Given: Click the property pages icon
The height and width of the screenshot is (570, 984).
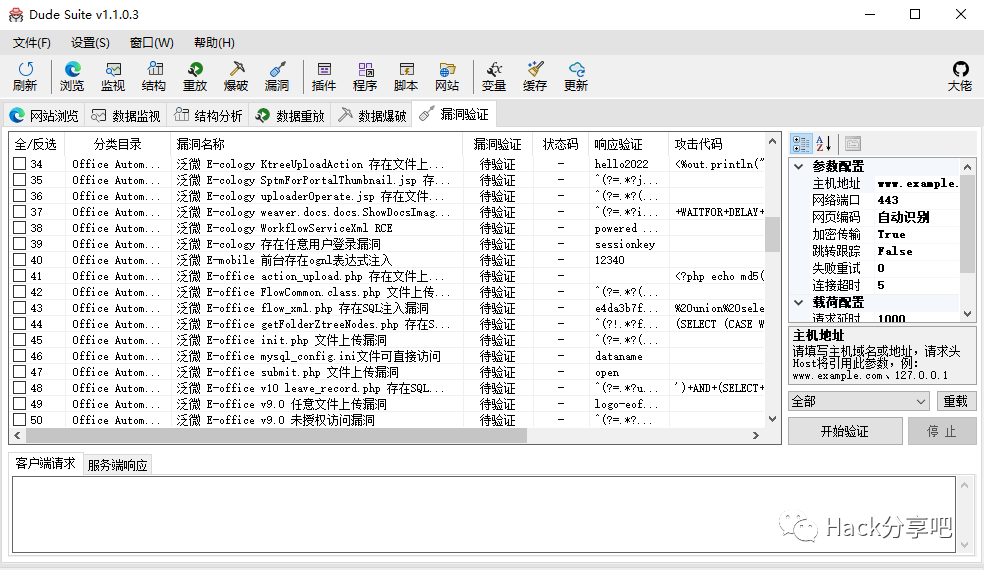Looking at the screenshot, I should tap(853, 144).
